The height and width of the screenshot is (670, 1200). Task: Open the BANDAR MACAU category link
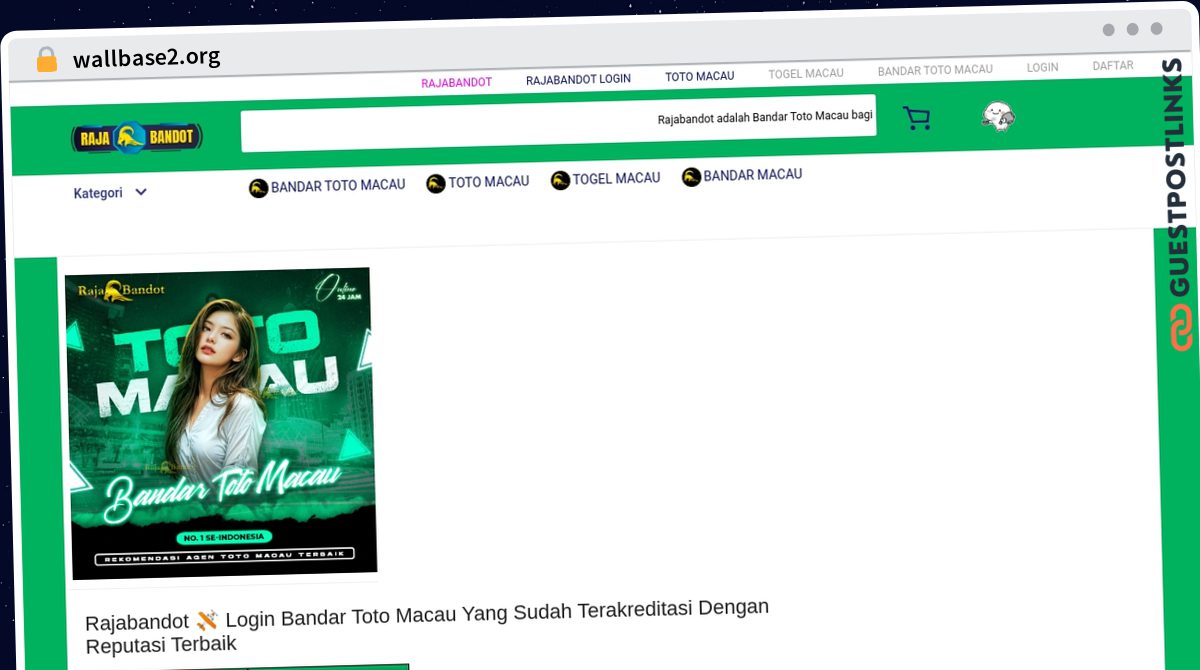coord(752,175)
